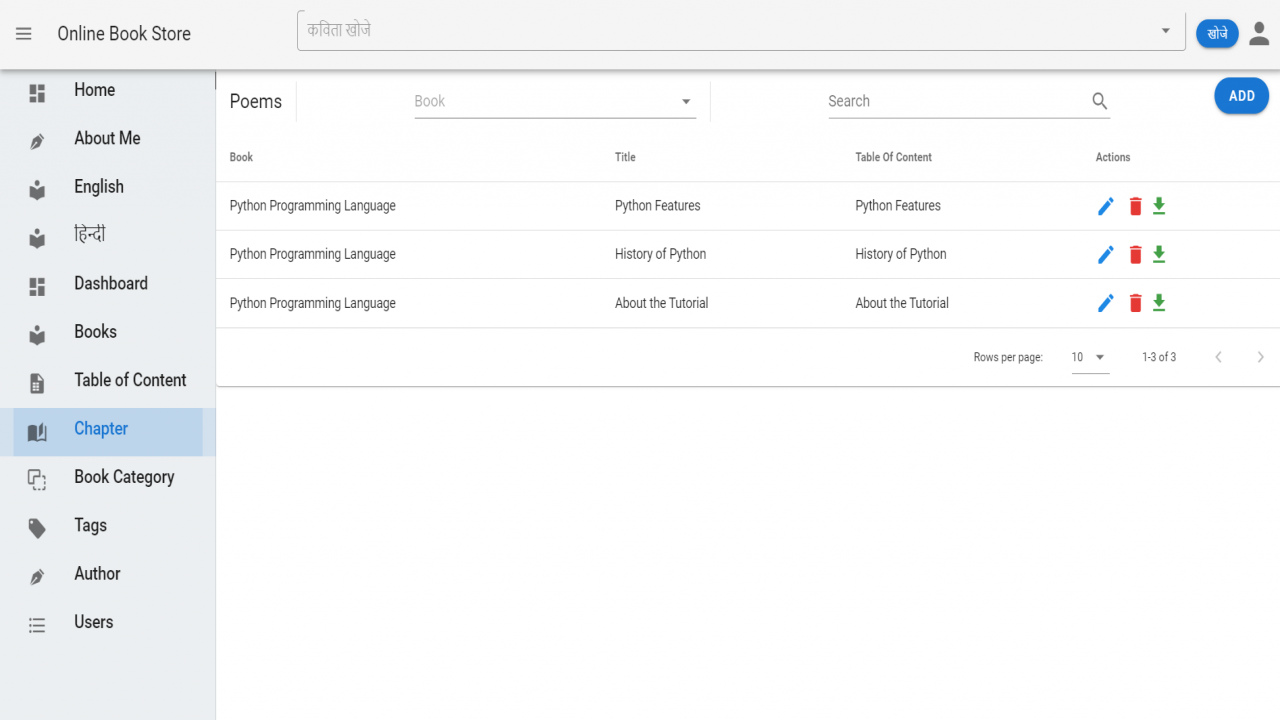
Task: Click the blue खोजे search button
Action: click(x=1217, y=34)
